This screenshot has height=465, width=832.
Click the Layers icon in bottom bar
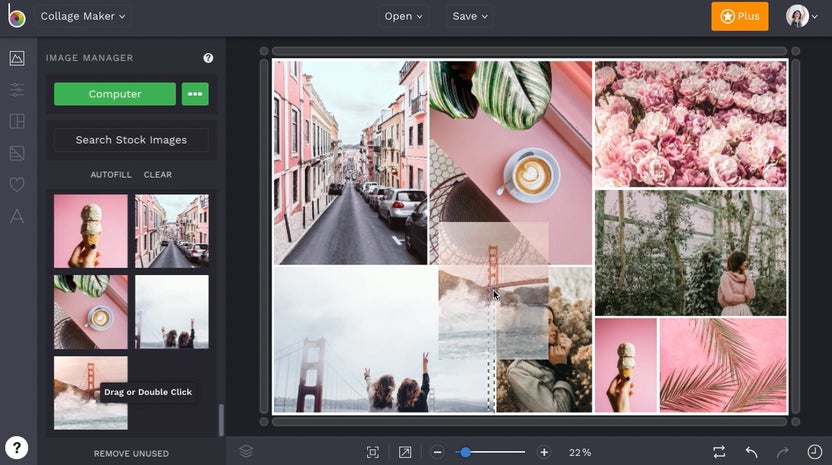point(246,452)
